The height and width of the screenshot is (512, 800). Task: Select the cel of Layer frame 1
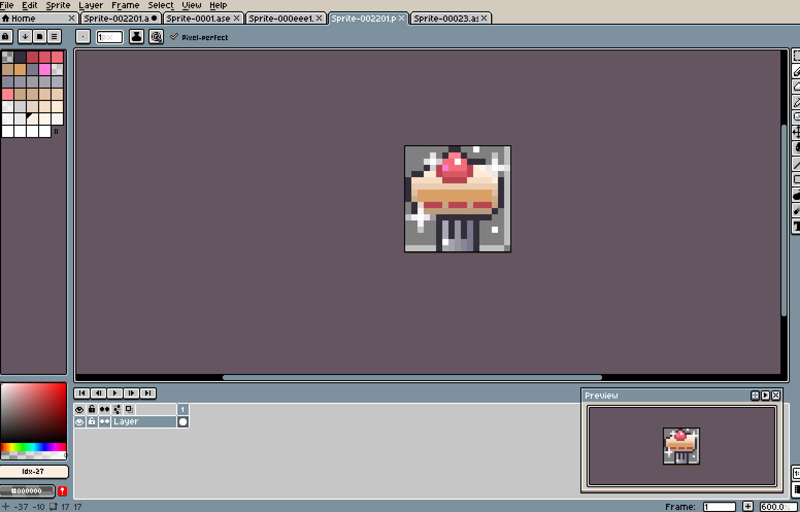183,422
